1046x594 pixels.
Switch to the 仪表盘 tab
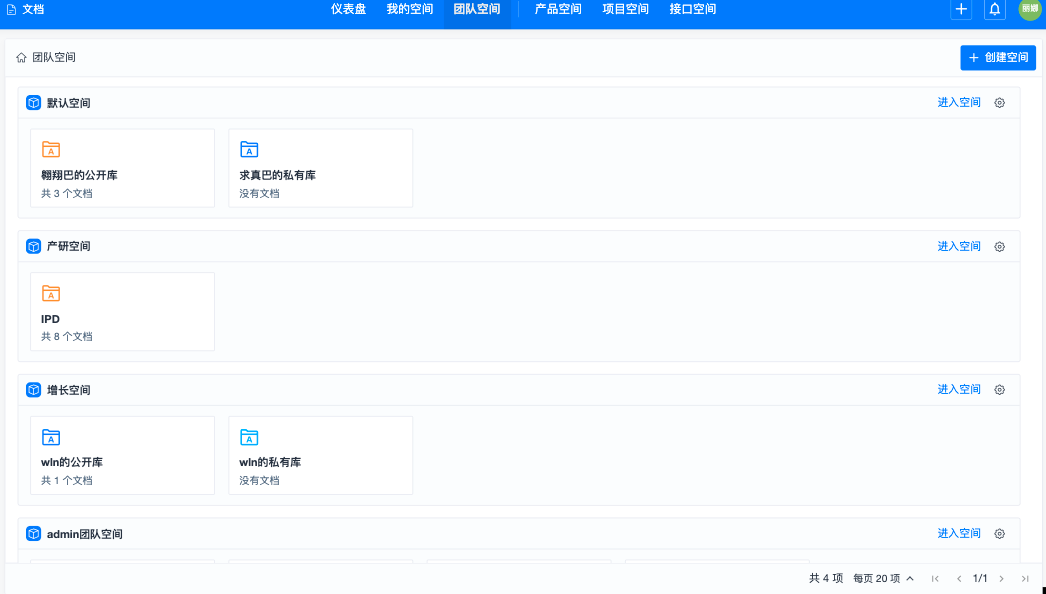point(348,9)
